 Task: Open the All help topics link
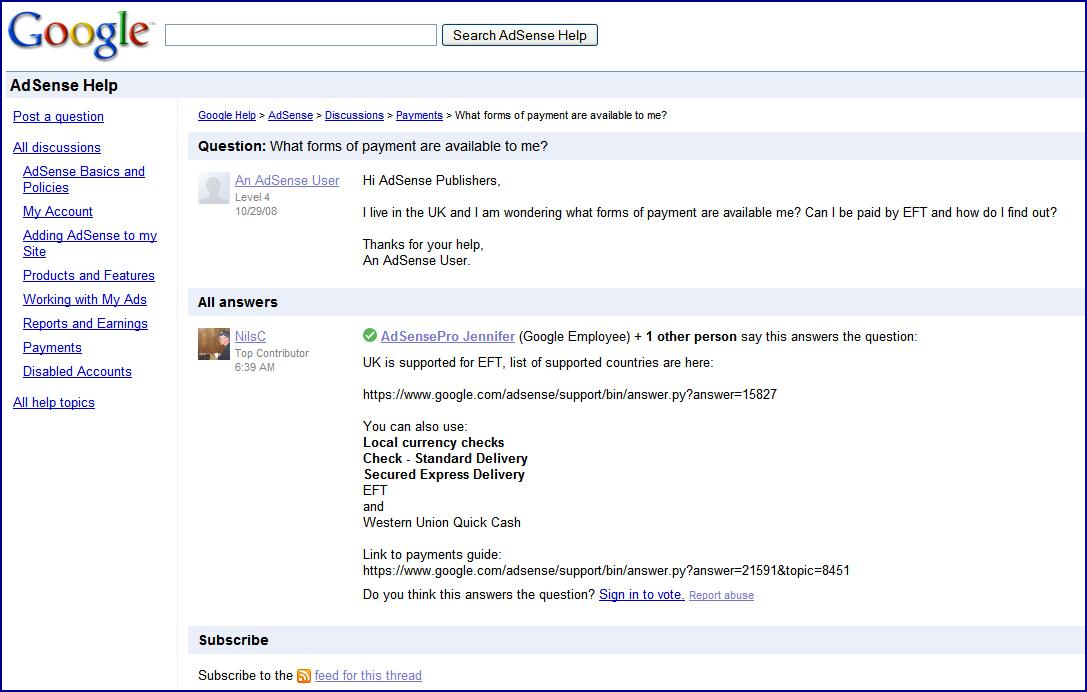coord(53,403)
